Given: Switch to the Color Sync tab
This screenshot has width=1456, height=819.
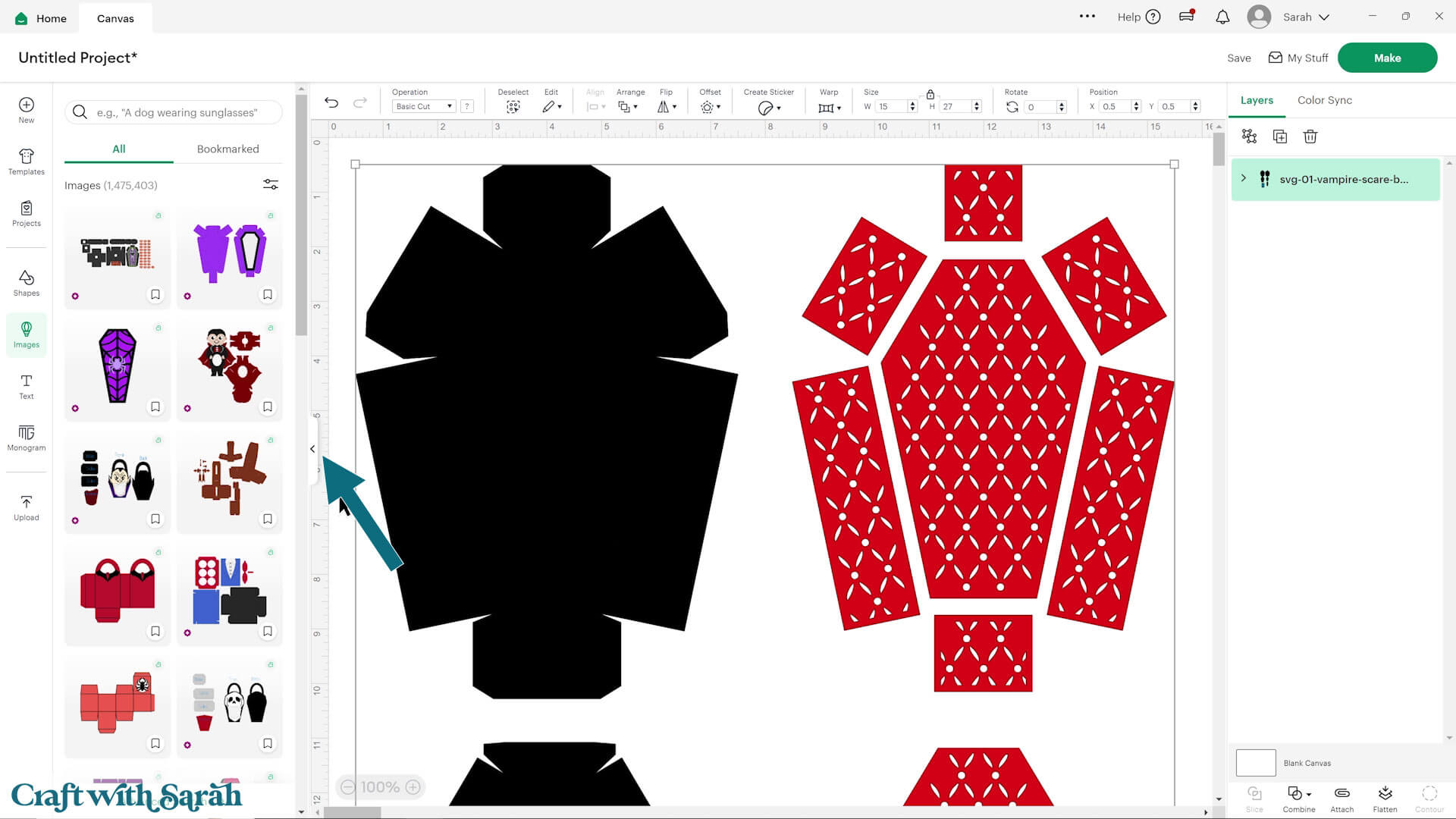Looking at the screenshot, I should click(x=1324, y=99).
